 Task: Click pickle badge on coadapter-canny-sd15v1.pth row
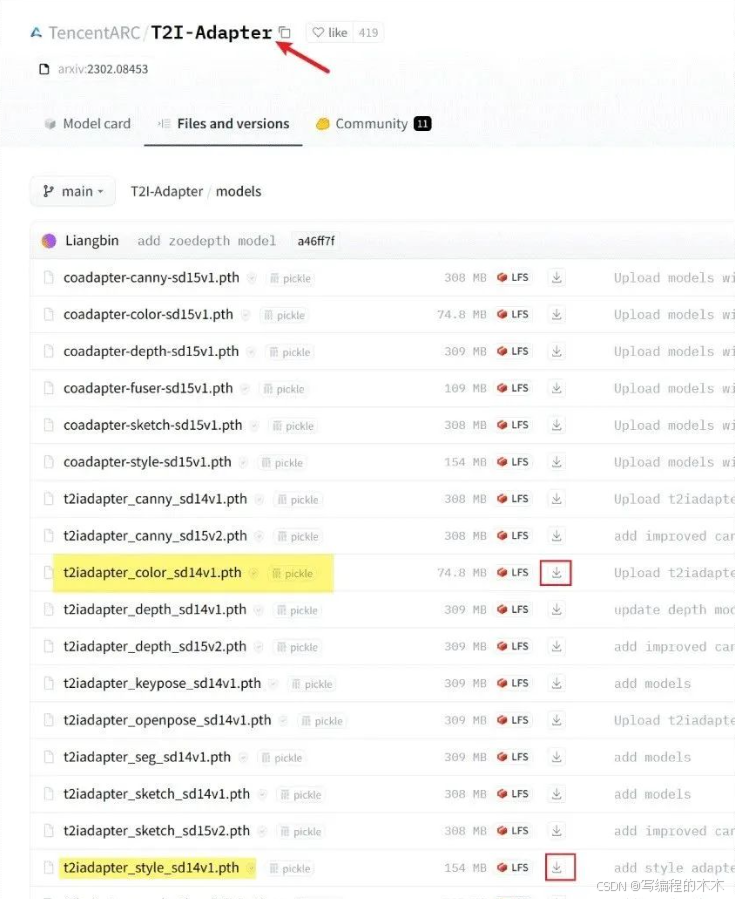click(291, 279)
